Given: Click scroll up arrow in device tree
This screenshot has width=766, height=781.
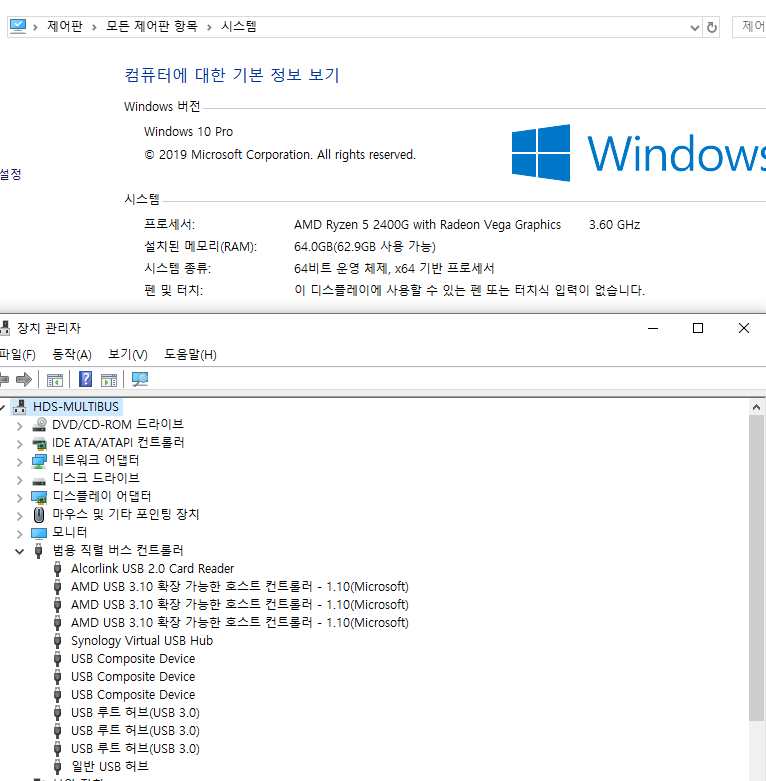Looking at the screenshot, I should point(757,407).
